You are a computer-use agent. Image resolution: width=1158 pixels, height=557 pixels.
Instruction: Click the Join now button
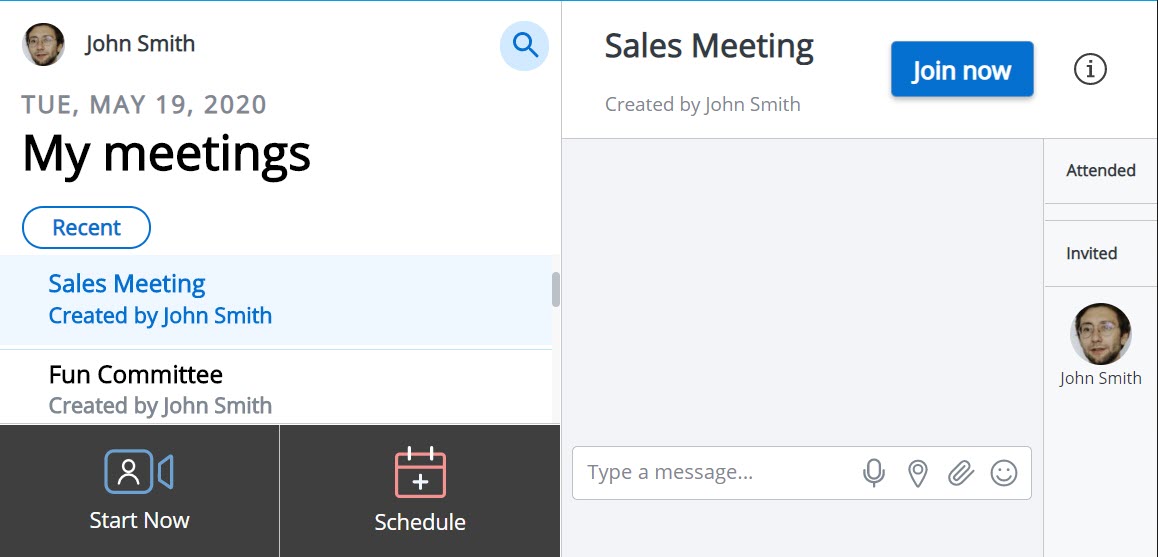tap(962, 69)
